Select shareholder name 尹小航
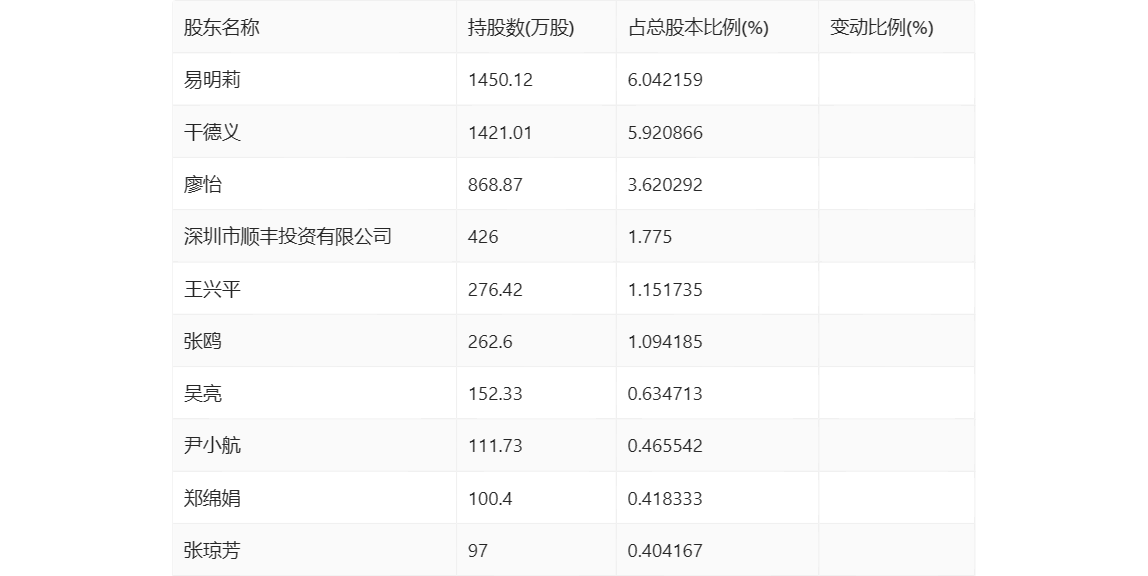1148x576 pixels. pyautogui.click(x=212, y=446)
